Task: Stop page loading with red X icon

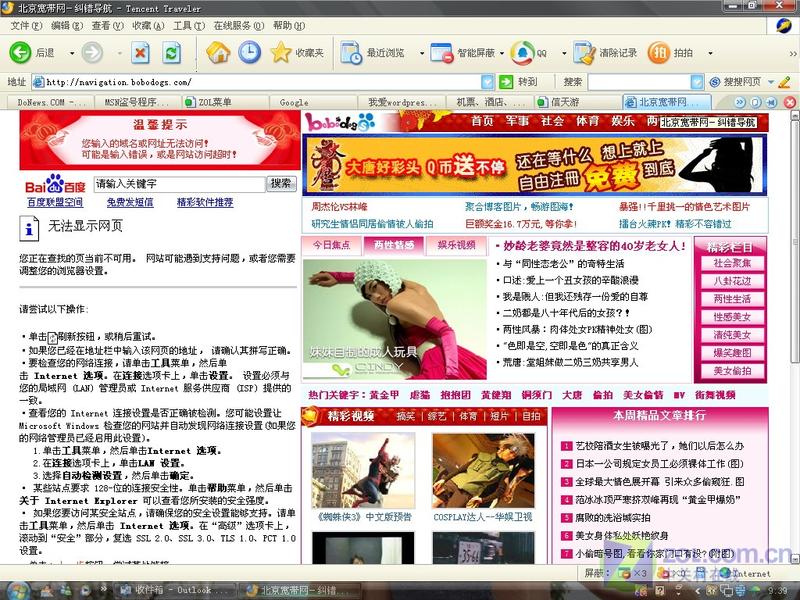Action: (x=140, y=53)
